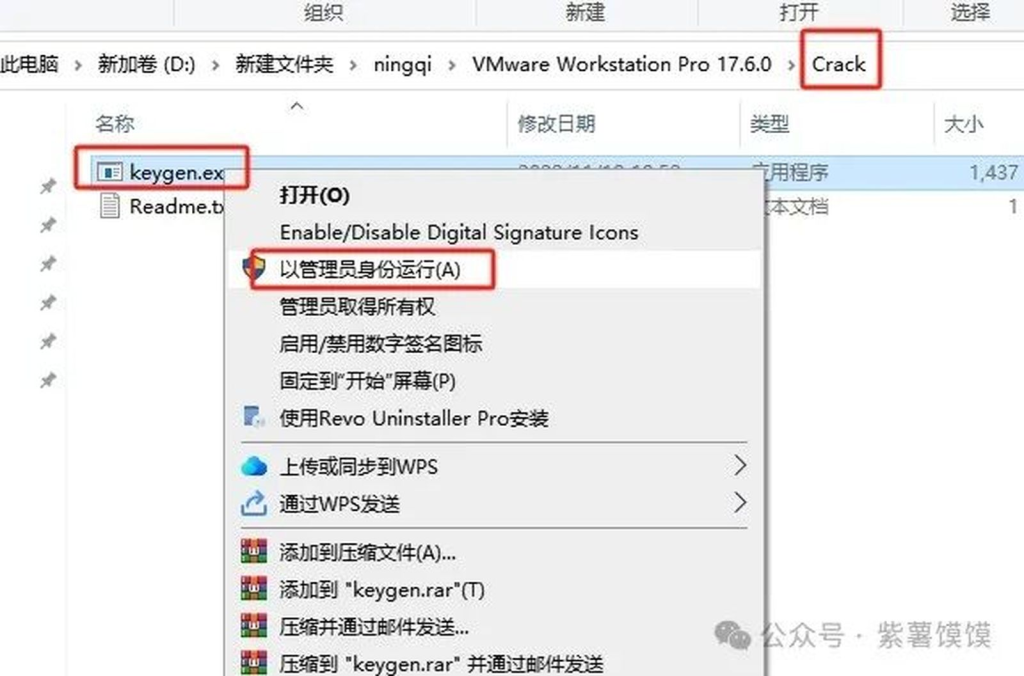Image resolution: width=1024 pixels, height=676 pixels.
Task: Open breadcrumb chevron after 新加卷 (D:)
Action: (x=215, y=65)
